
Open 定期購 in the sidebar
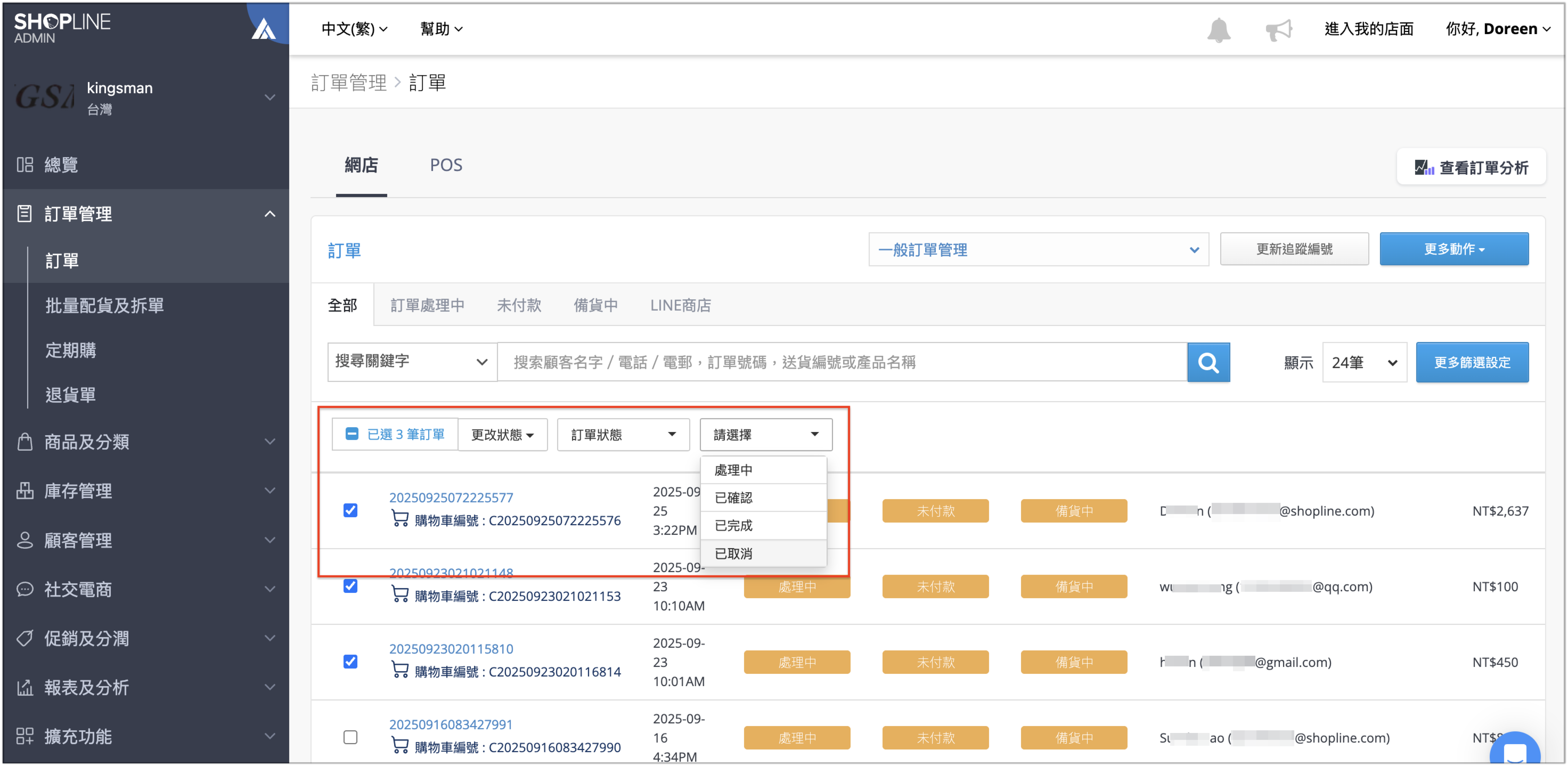pyautogui.click(x=71, y=350)
